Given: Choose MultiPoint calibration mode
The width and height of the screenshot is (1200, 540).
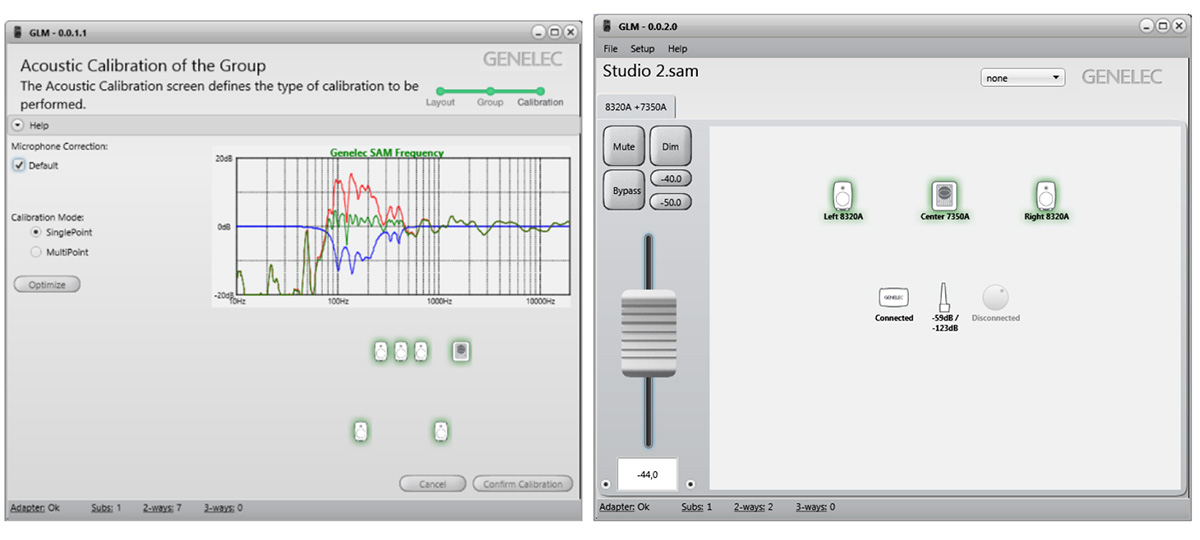Looking at the screenshot, I should click(37, 252).
